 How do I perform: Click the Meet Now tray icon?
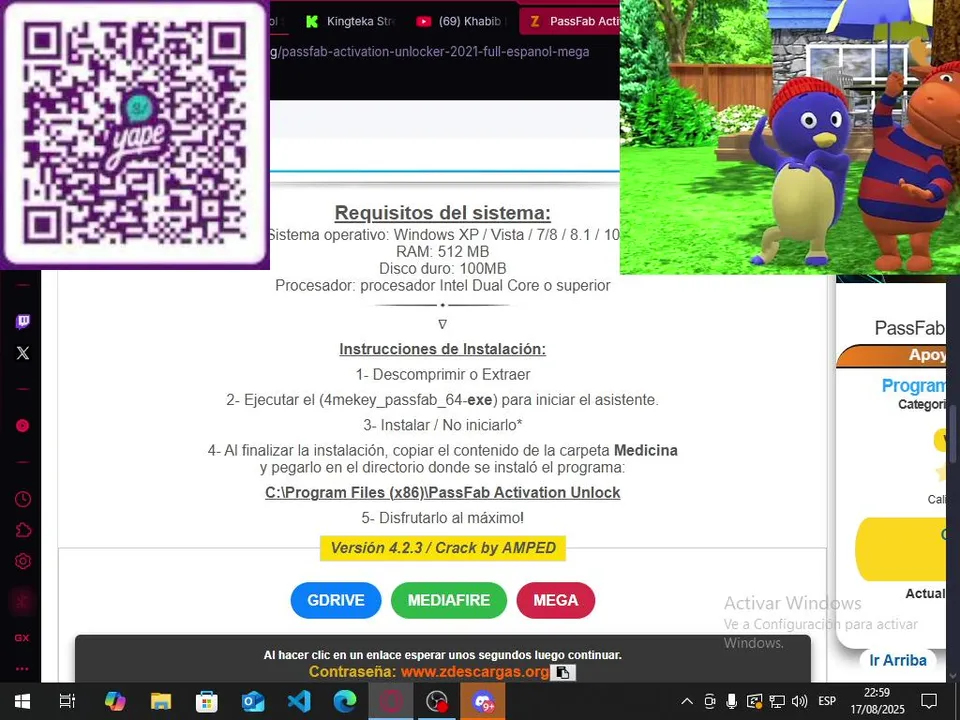coord(710,701)
